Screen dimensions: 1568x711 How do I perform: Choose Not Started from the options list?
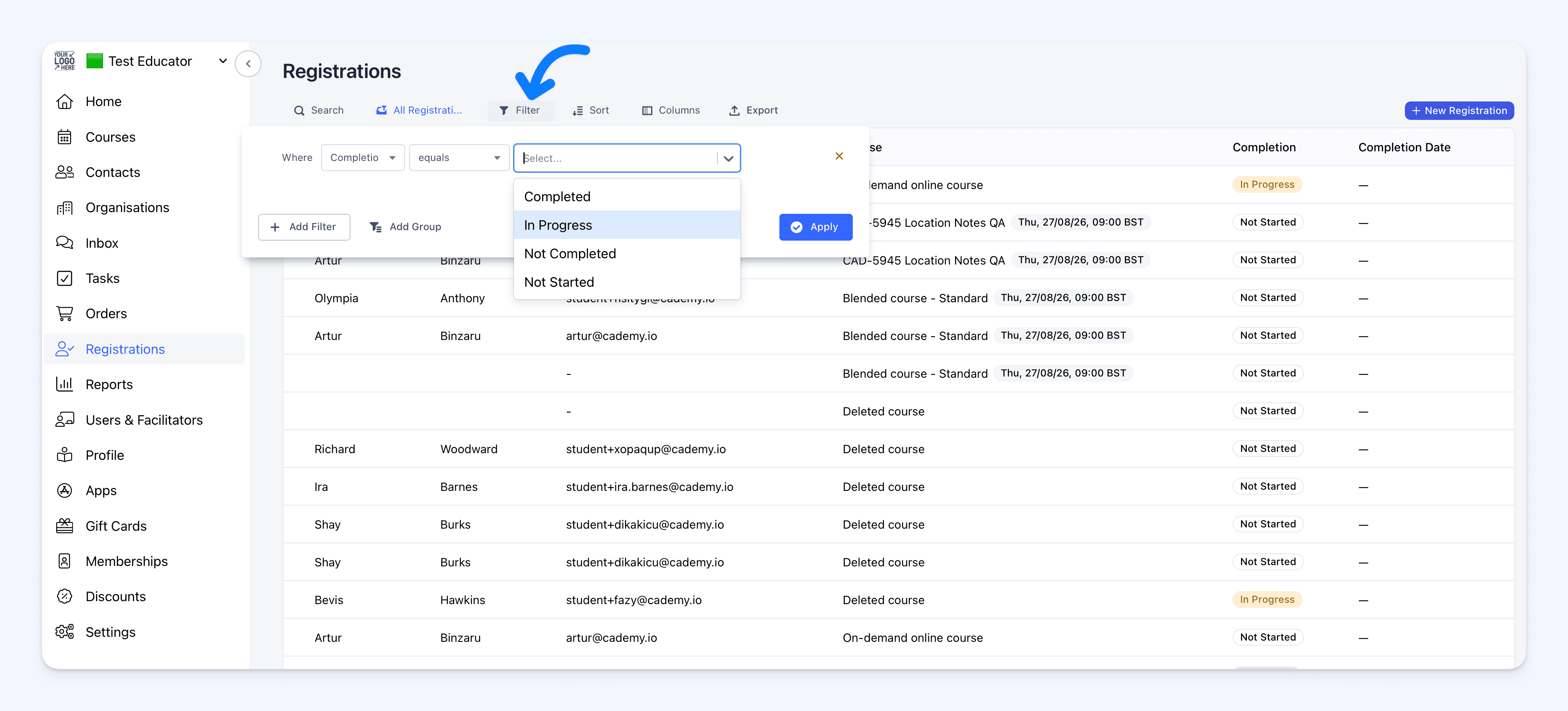(x=627, y=282)
